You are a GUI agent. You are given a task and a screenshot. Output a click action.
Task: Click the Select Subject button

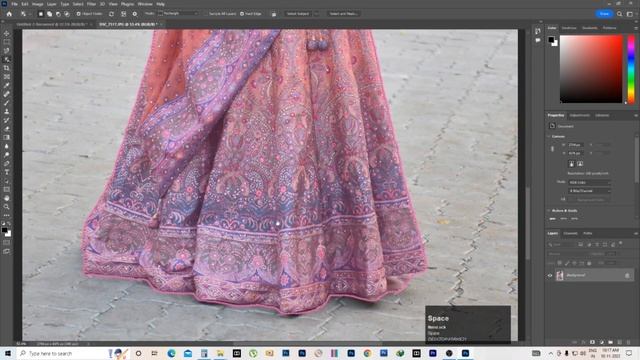298,14
